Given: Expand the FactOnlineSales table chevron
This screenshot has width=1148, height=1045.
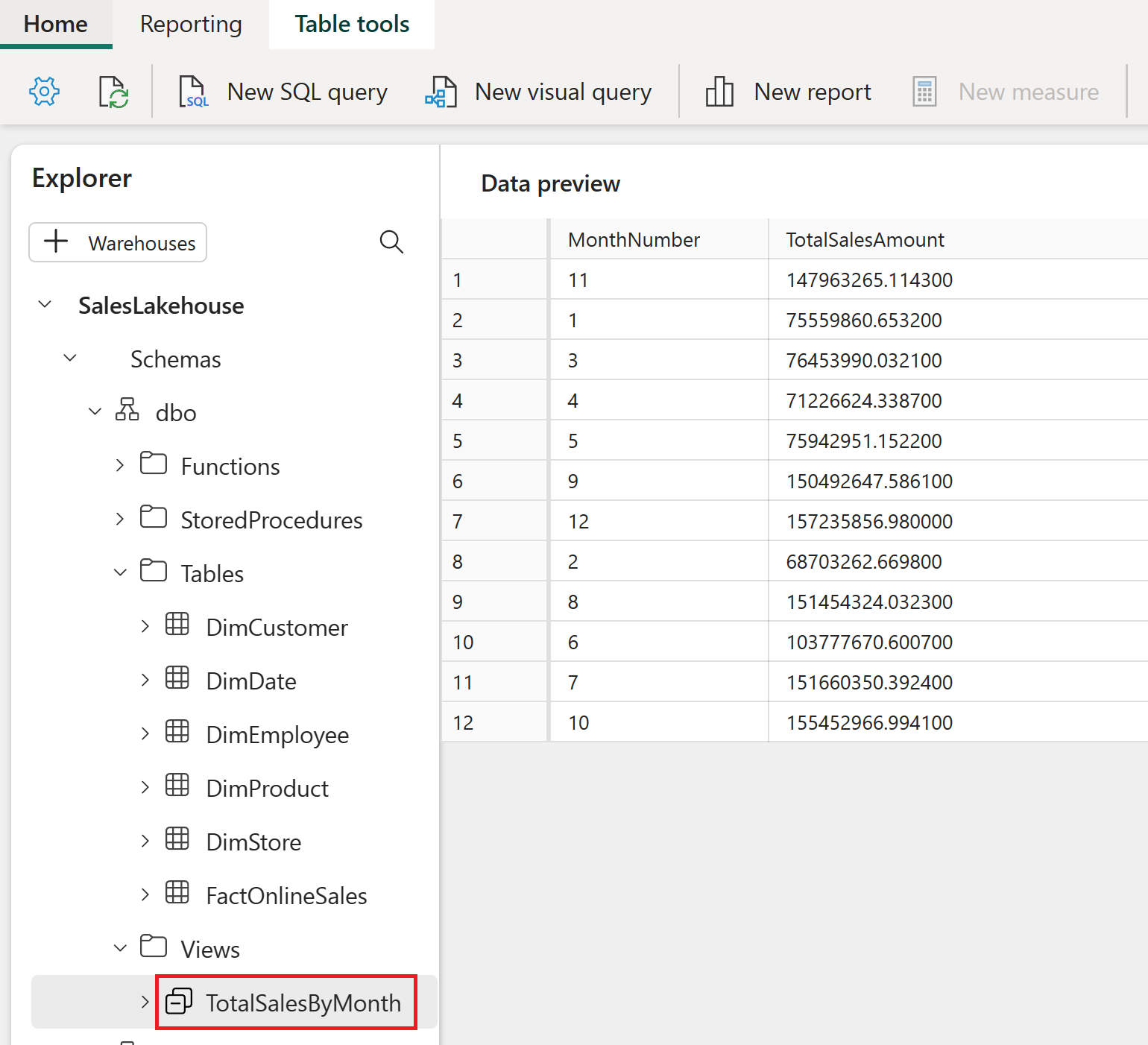Looking at the screenshot, I should (x=145, y=894).
